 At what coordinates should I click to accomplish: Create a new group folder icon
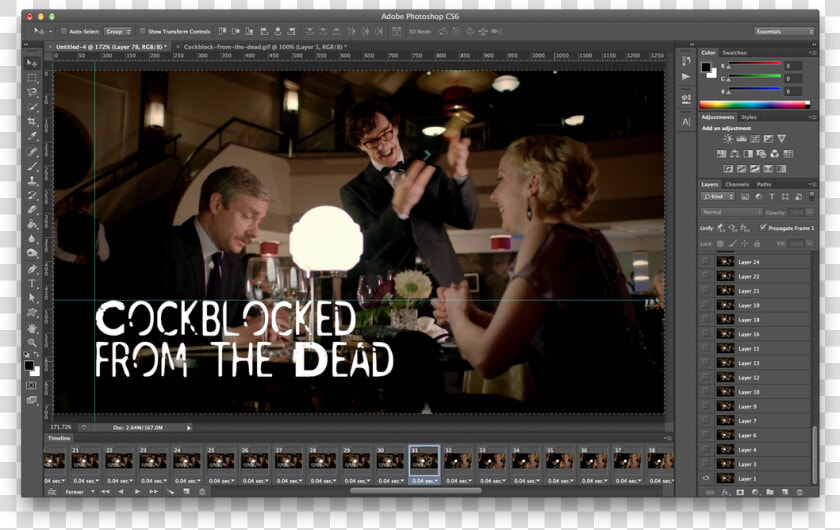click(x=770, y=492)
